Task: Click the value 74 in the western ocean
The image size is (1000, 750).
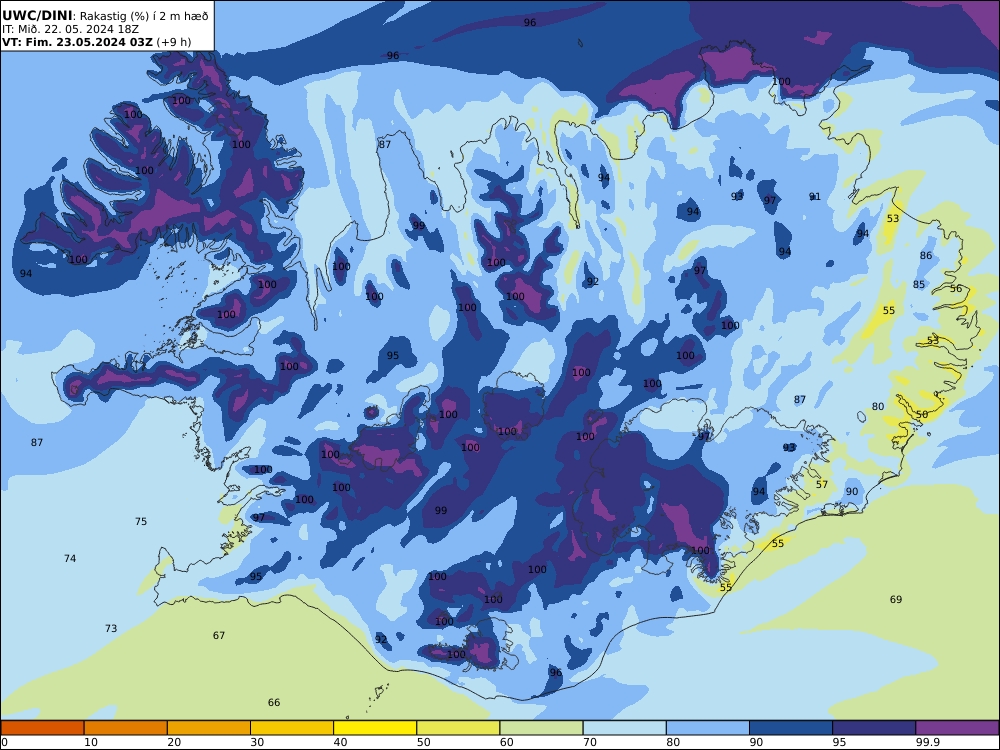Action: click(x=70, y=558)
